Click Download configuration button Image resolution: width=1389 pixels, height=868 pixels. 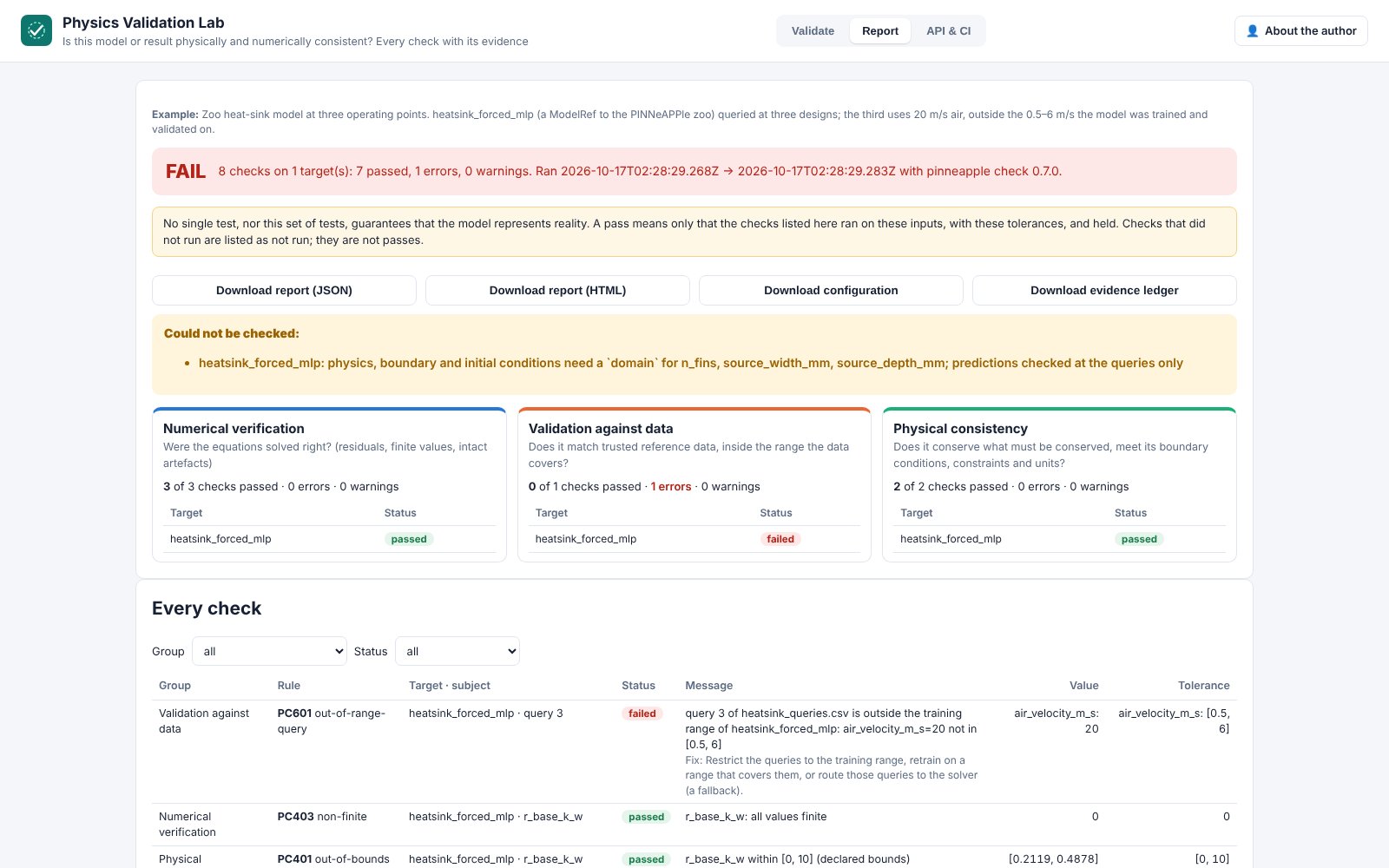831,290
